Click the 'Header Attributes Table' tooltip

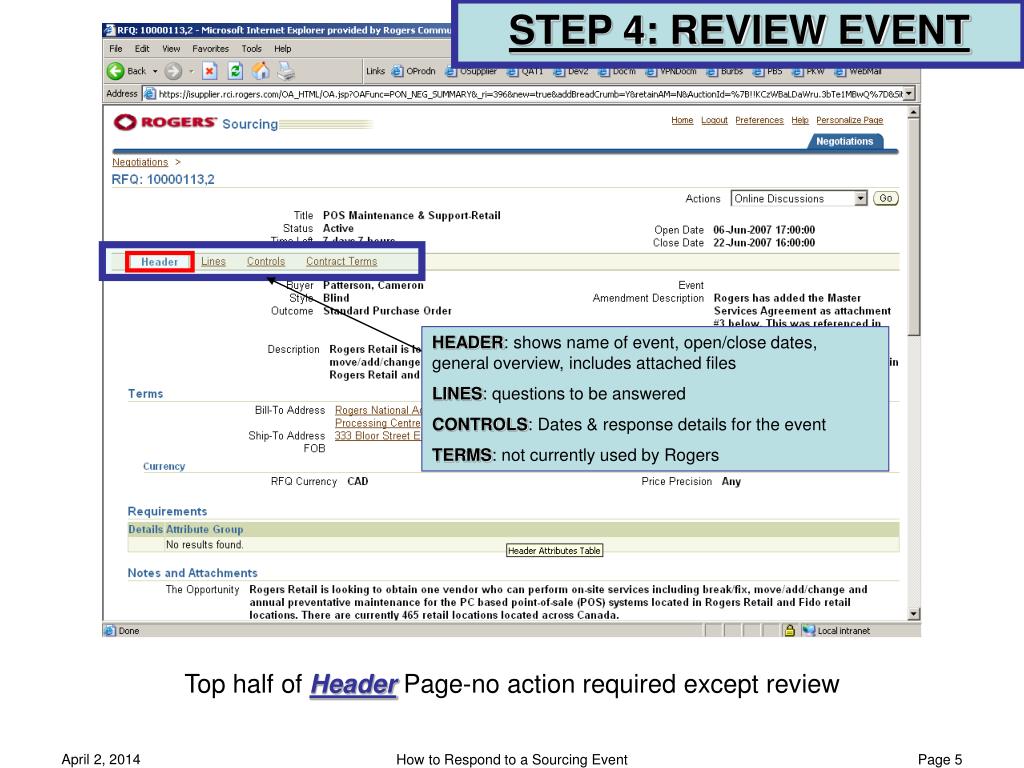(554, 551)
